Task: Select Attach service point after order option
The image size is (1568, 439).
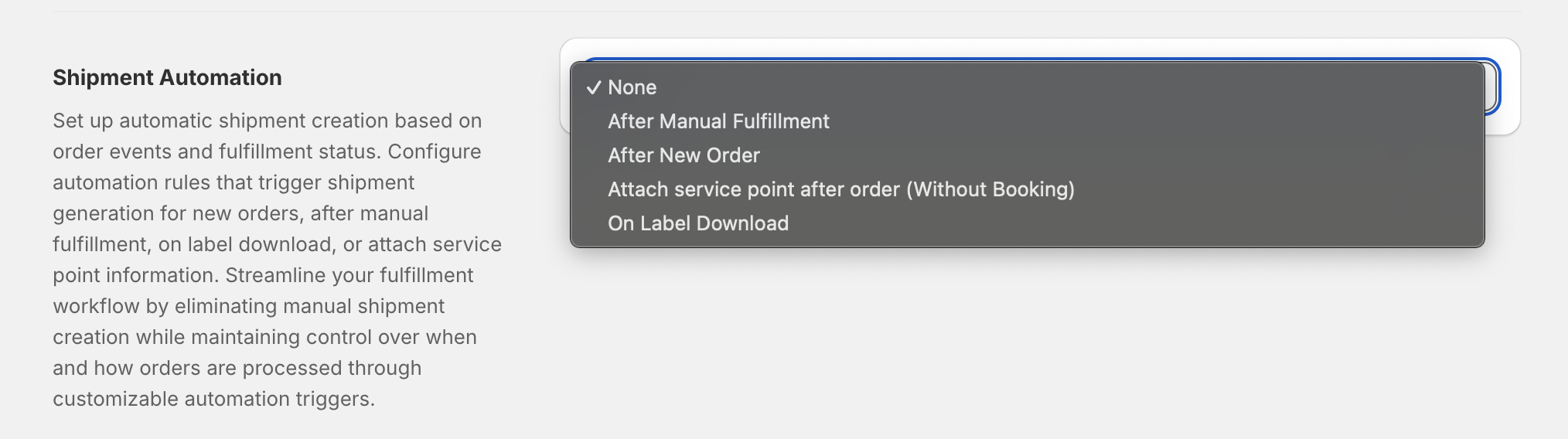Action: [x=840, y=189]
